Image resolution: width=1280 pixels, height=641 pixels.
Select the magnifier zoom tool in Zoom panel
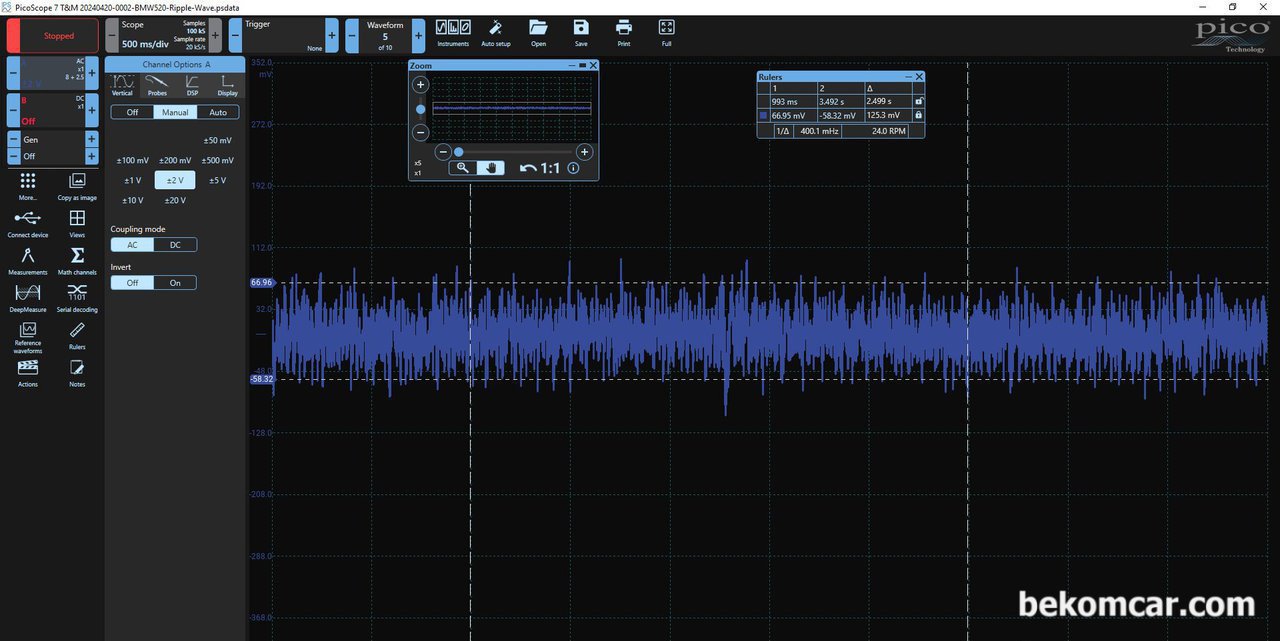coord(463,168)
